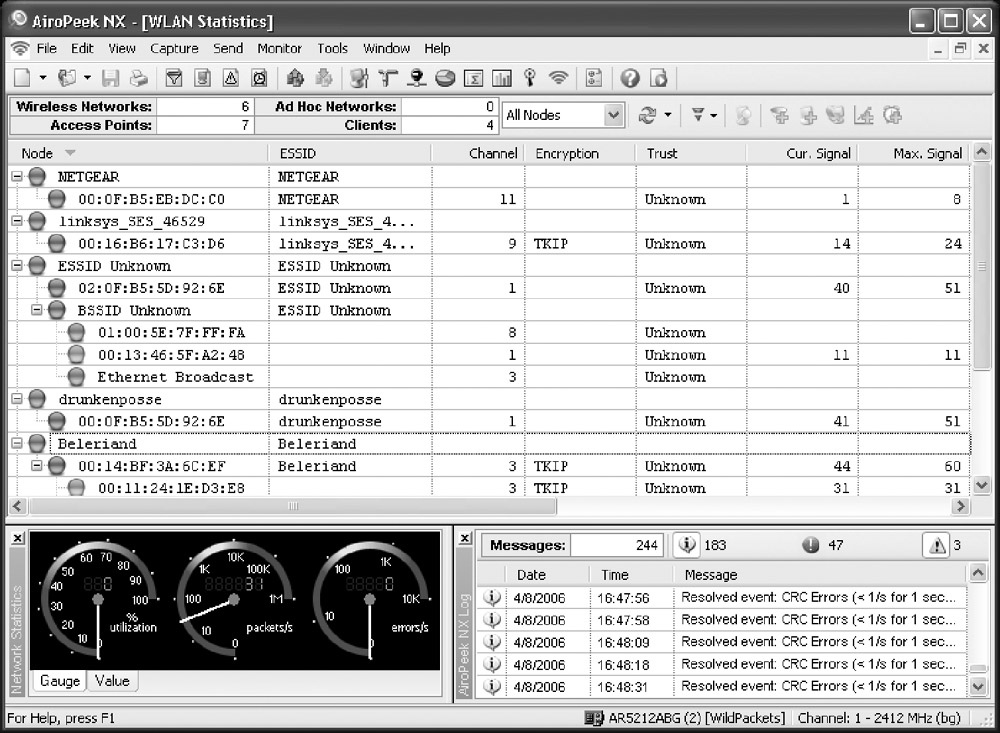Viewport: 1000px width, 733px height.
Task: Collapse the linksys_SES_46529 tree node
Action: (17, 221)
